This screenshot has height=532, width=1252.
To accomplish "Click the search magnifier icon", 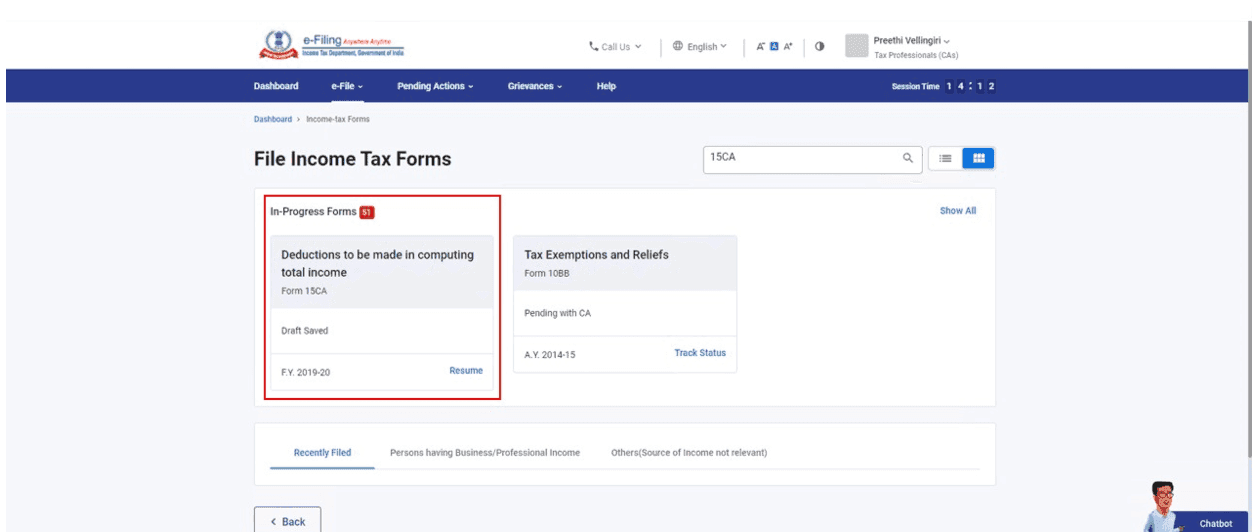I will point(908,158).
